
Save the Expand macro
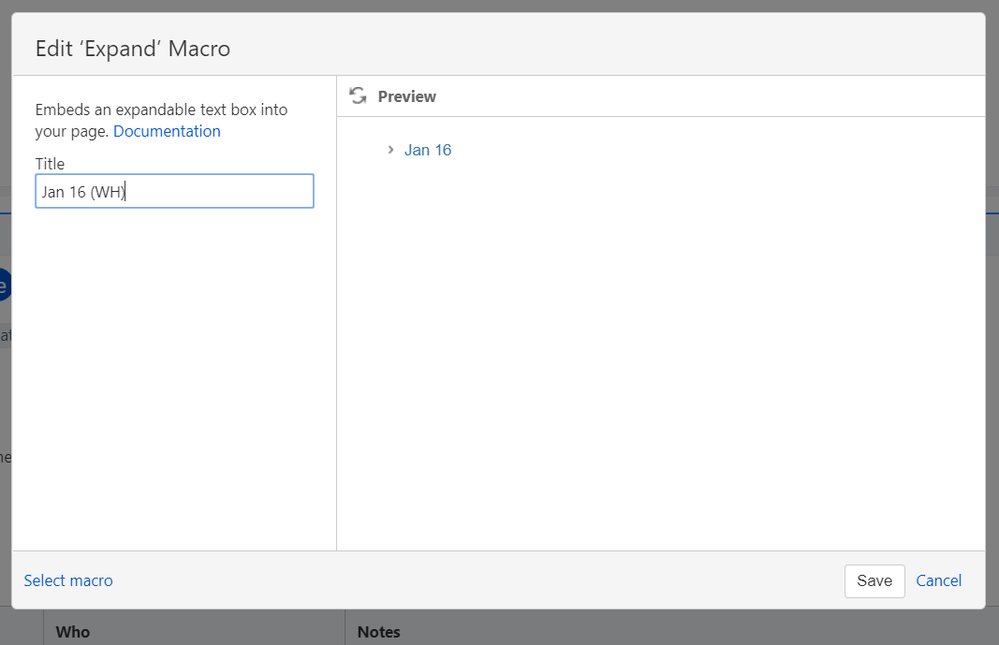pos(874,581)
